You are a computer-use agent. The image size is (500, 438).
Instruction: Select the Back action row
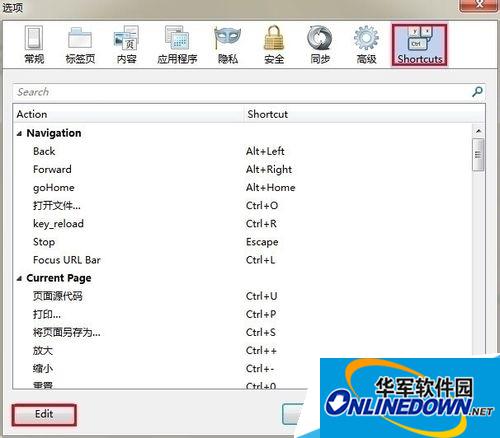coord(243,151)
